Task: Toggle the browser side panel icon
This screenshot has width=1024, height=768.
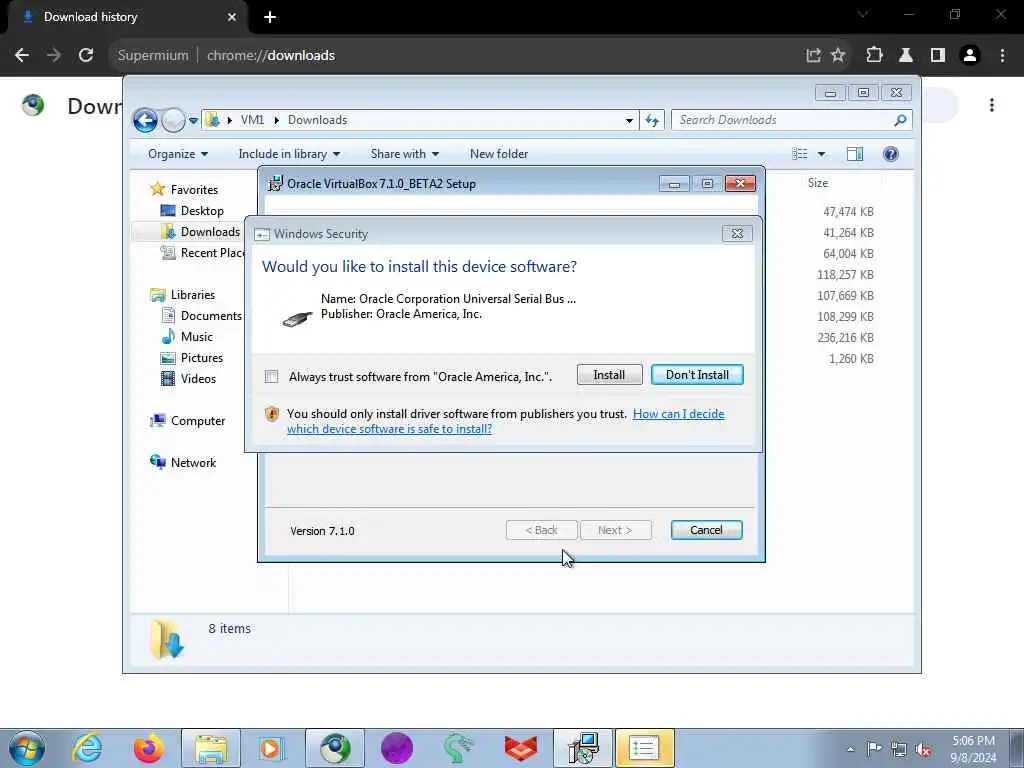Action: tap(938, 56)
